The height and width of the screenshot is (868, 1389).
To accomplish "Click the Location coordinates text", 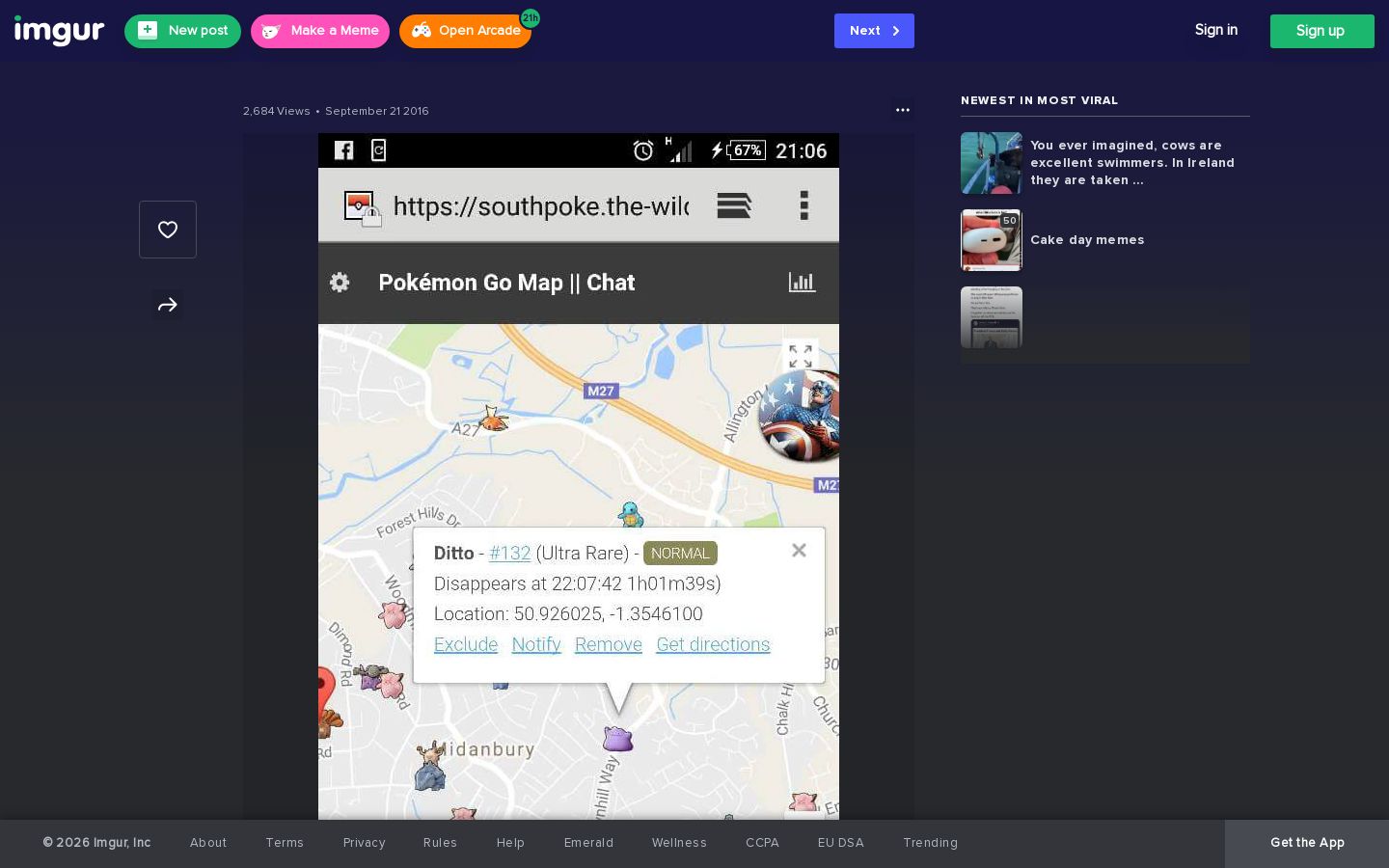I will click(568, 614).
